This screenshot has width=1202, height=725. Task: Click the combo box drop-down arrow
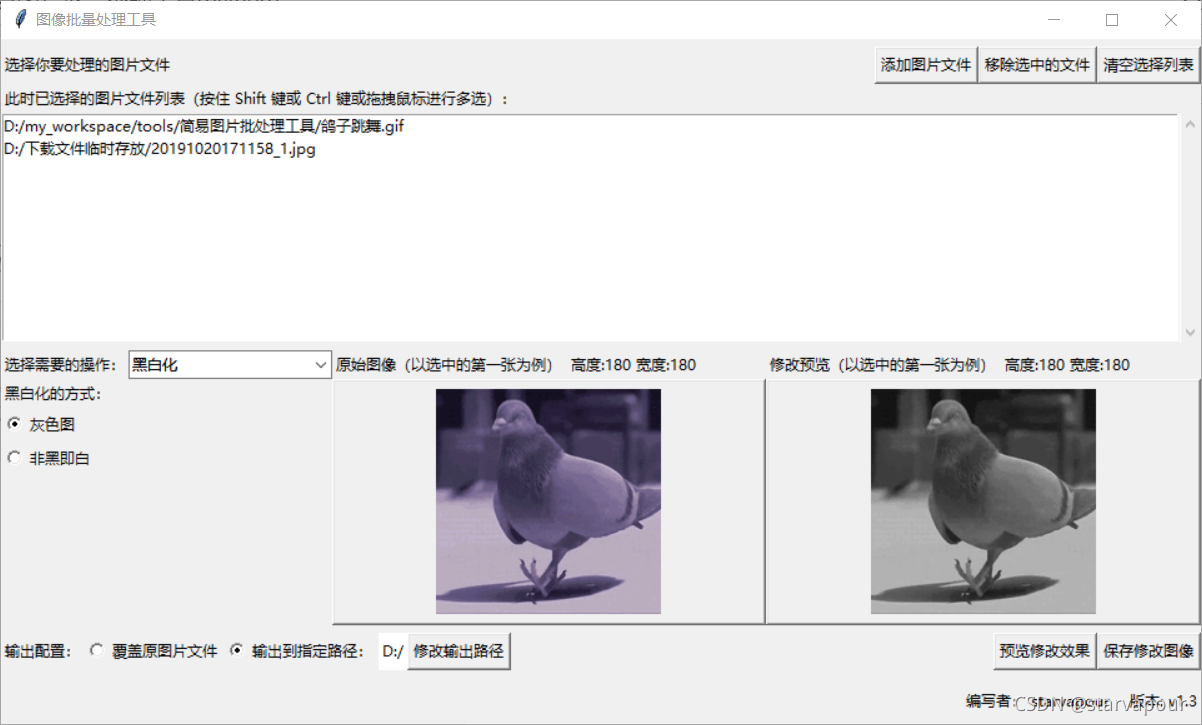point(322,364)
